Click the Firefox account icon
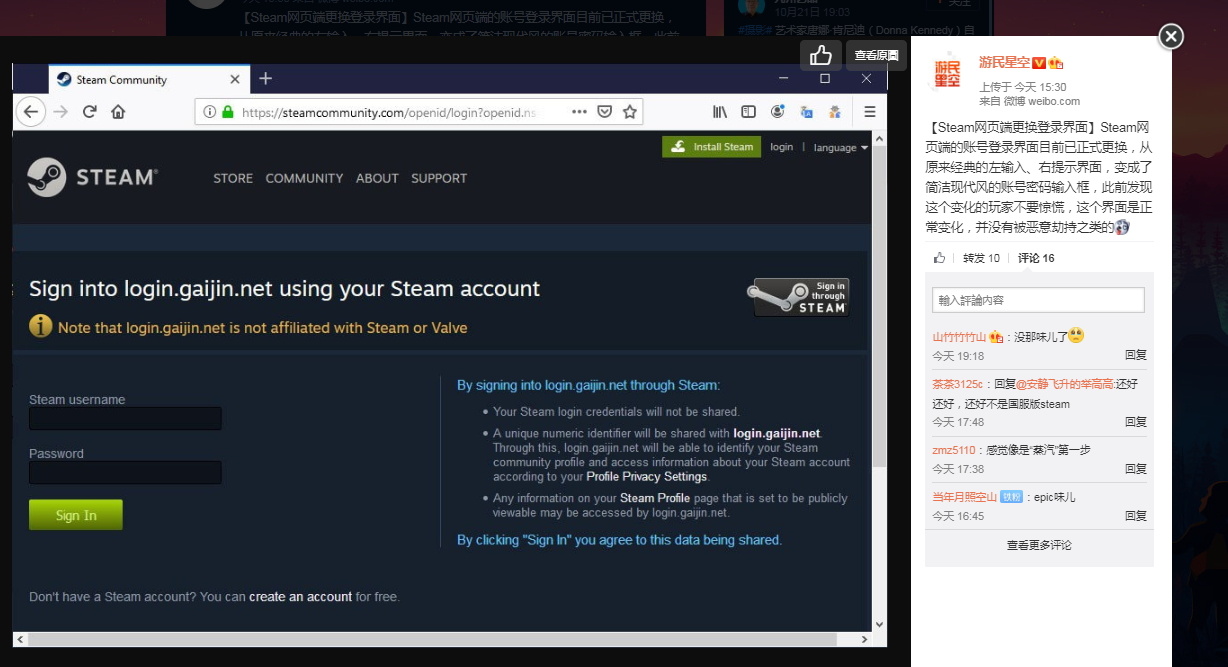Image resolution: width=1228 pixels, height=667 pixels. (x=777, y=112)
